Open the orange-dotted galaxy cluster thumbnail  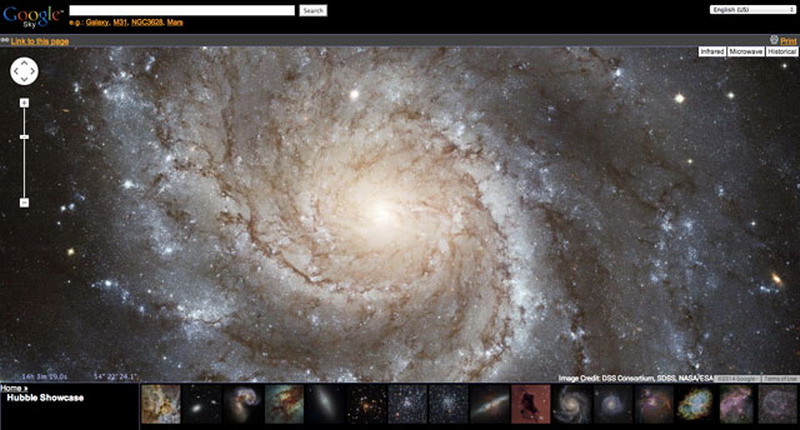tap(366, 404)
